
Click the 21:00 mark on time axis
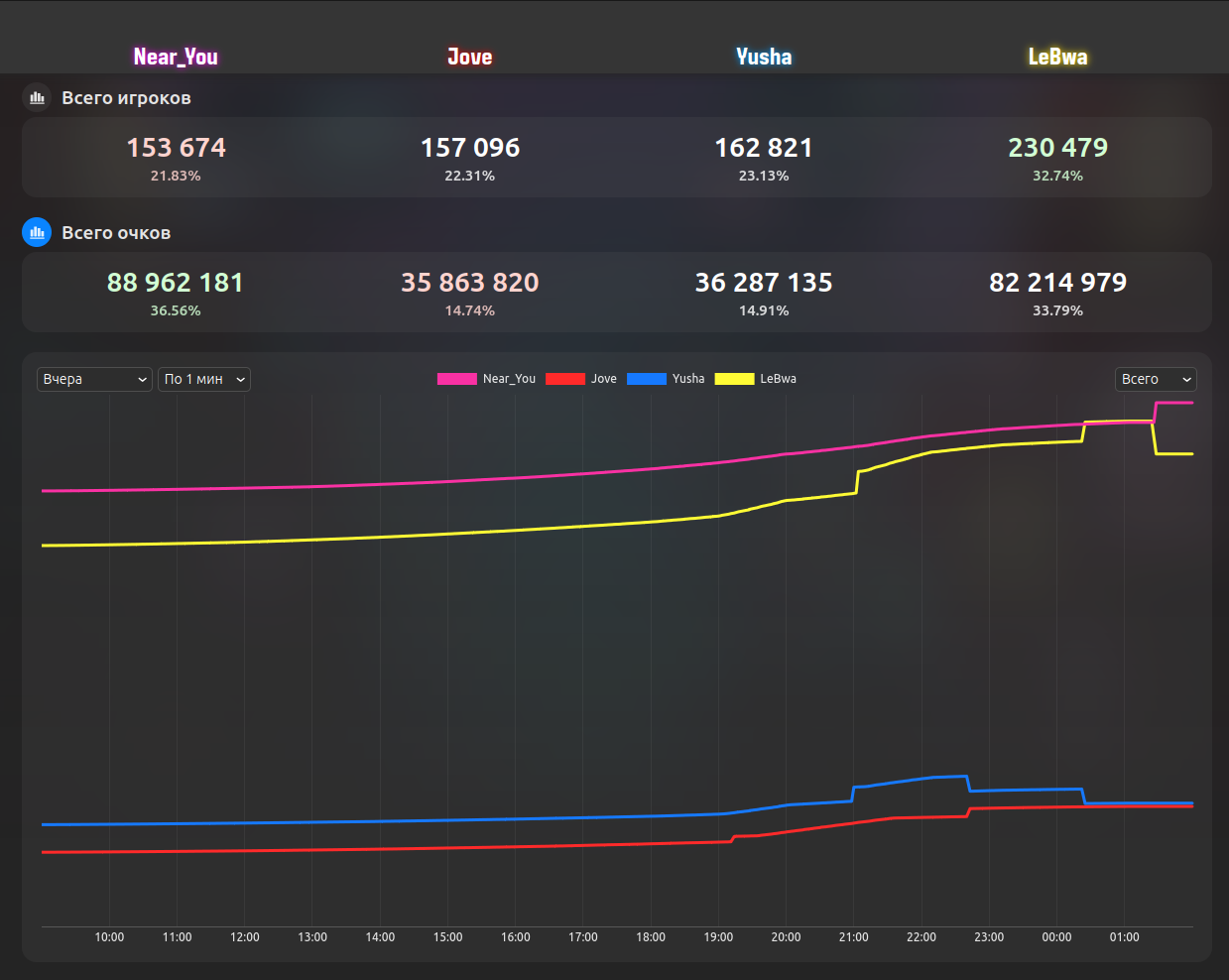click(853, 936)
